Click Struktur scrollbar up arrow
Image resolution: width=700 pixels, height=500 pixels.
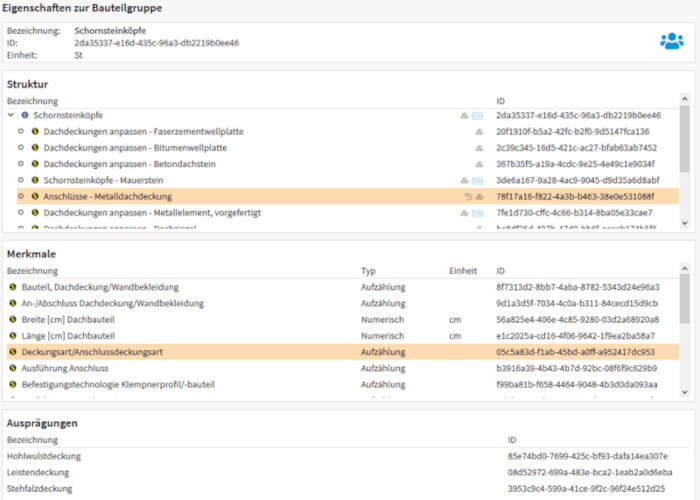[684, 99]
